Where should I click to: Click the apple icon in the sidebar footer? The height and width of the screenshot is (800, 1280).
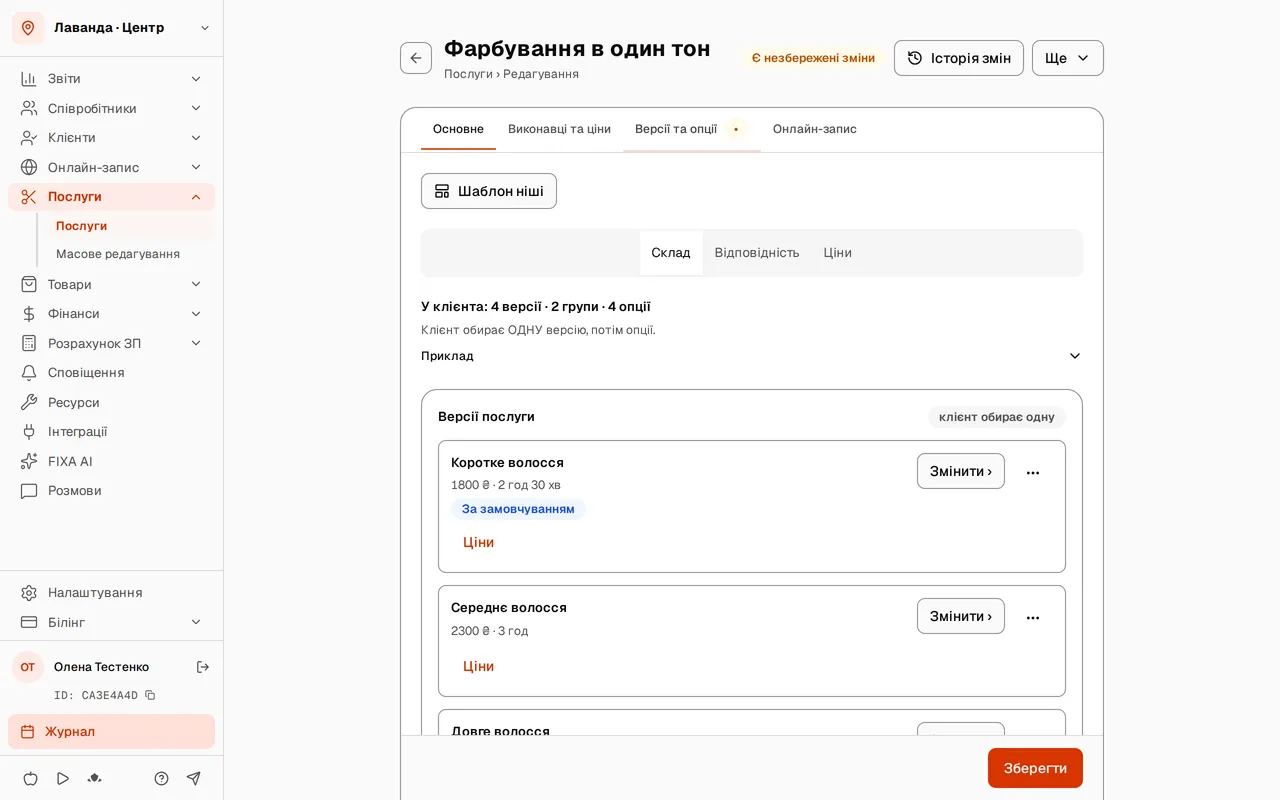click(x=30, y=778)
